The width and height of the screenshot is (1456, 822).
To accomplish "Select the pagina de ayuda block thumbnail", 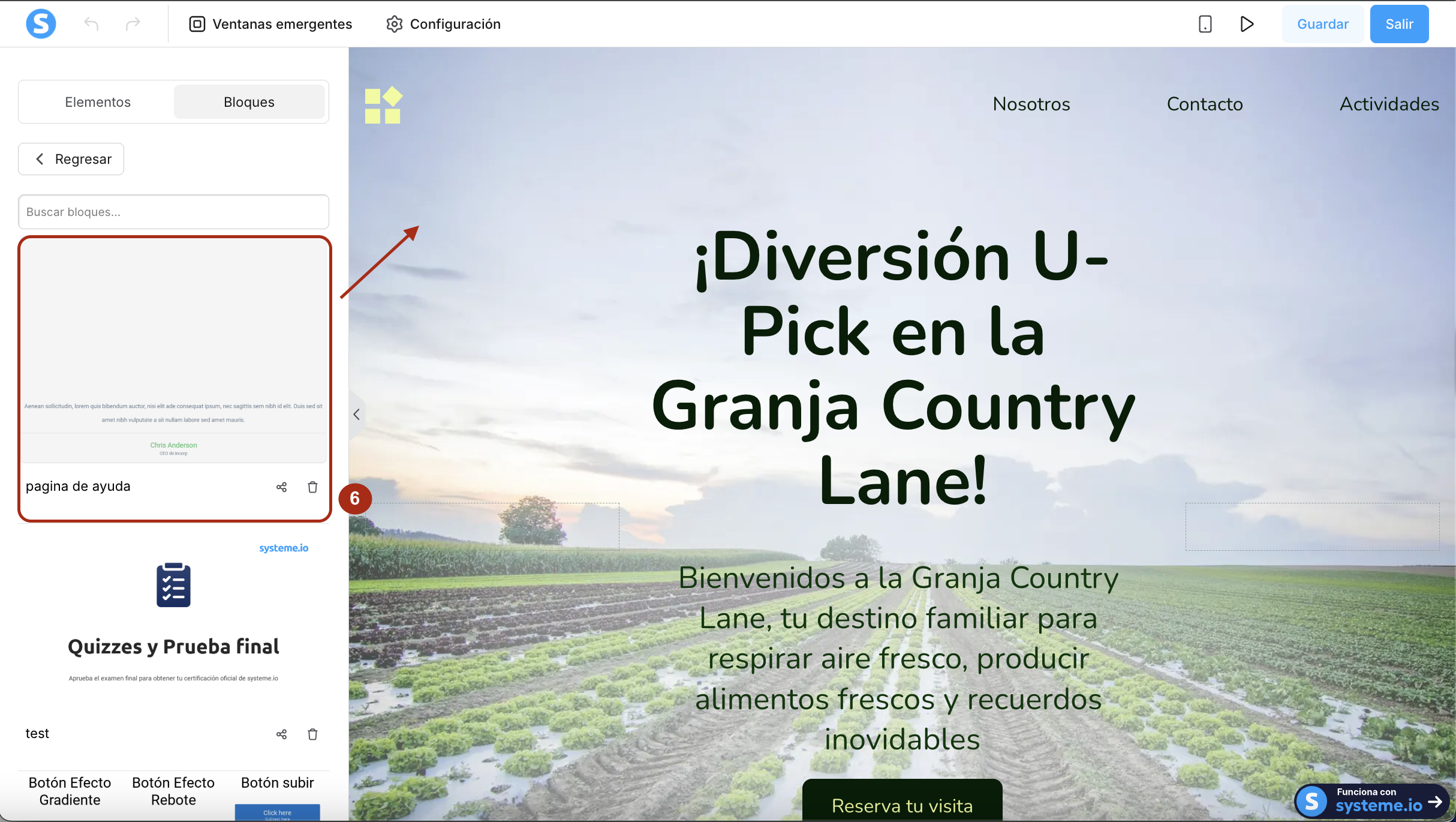I will coord(173,351).
